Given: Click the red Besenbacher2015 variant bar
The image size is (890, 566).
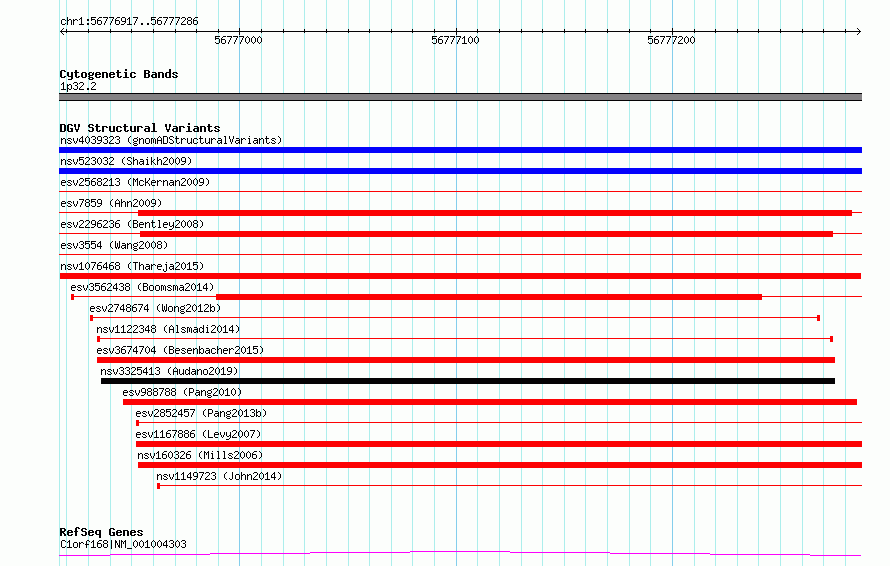Looking at the screenshot, I should (x=466, y=360).
